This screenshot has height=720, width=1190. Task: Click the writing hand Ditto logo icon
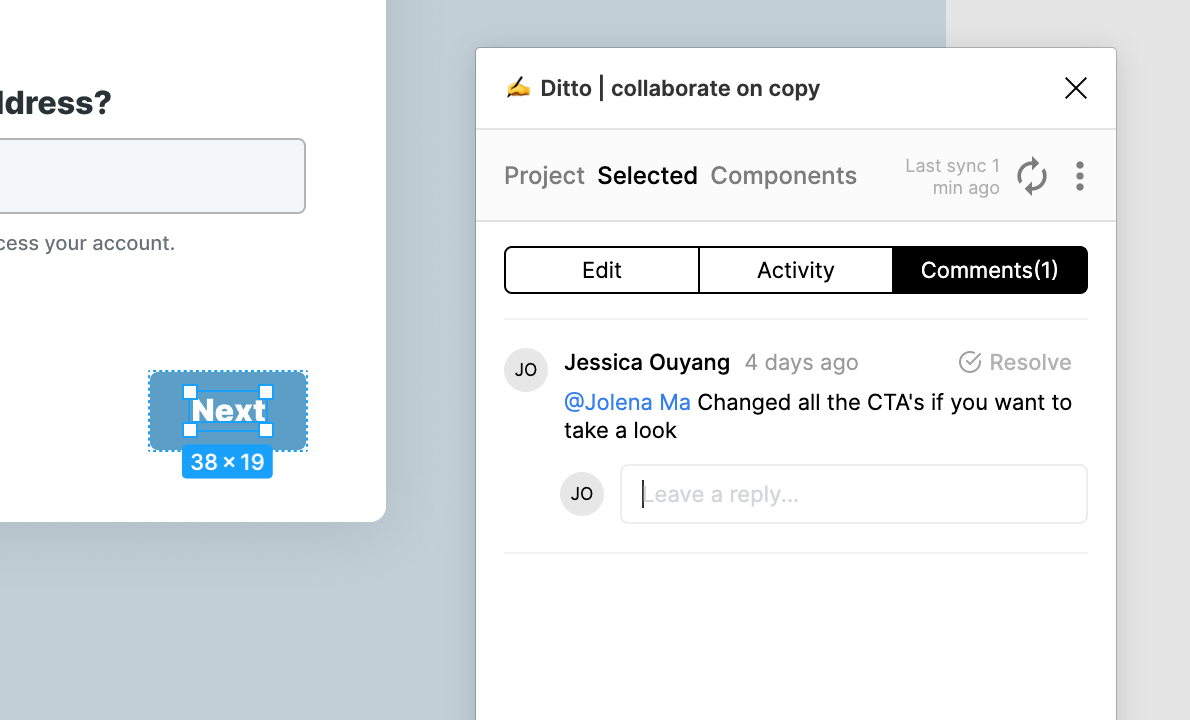pos(517,88)
